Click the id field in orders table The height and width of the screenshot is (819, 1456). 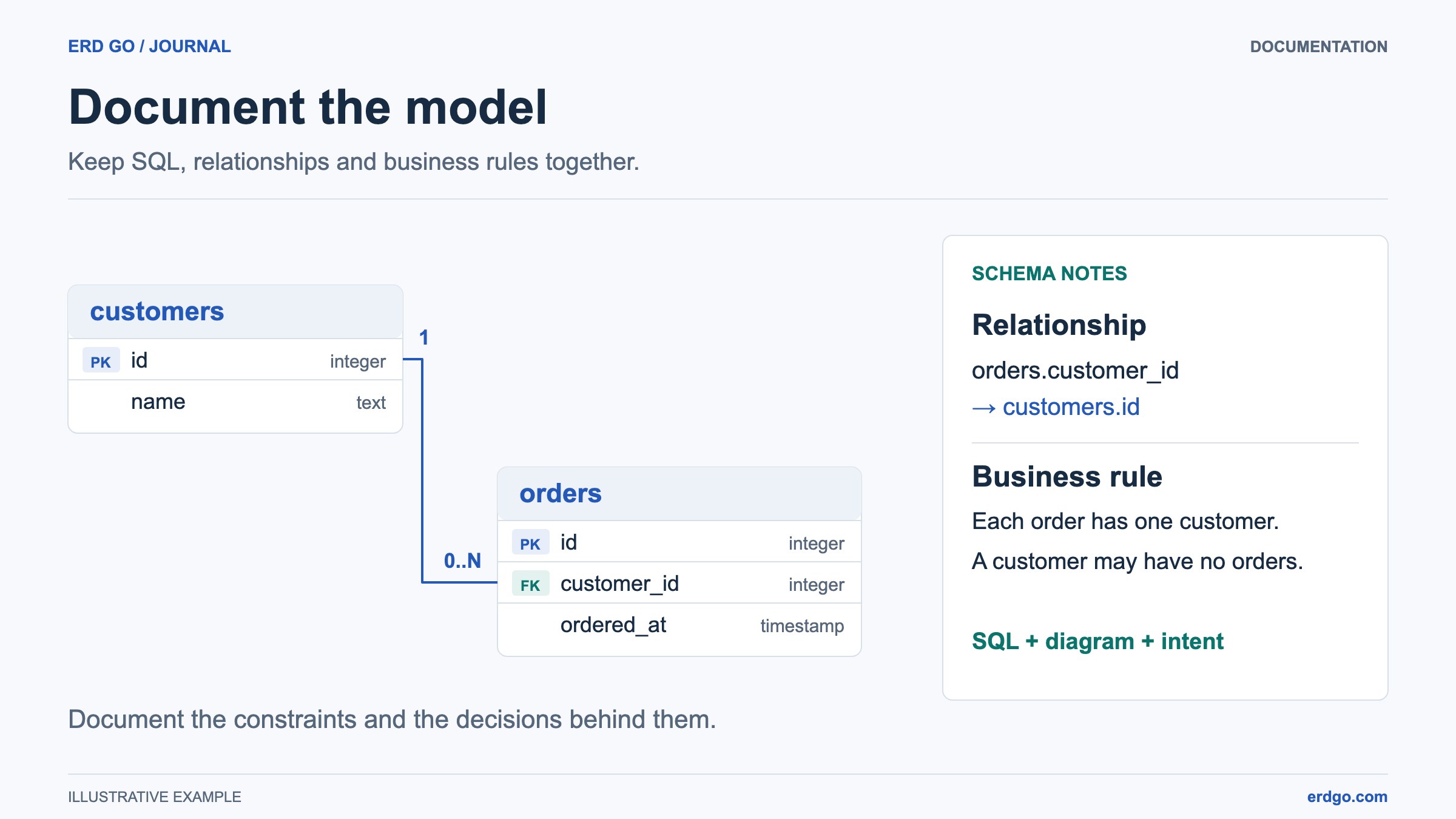point(568,542)
